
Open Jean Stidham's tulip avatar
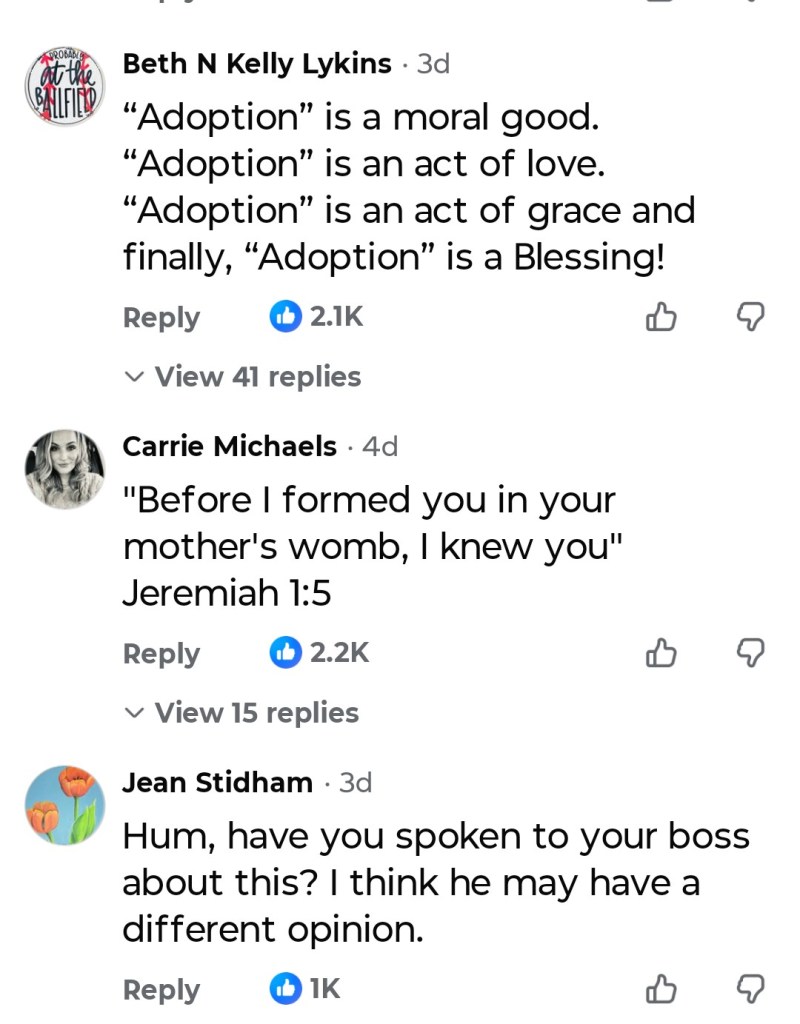tap(64, 805)
